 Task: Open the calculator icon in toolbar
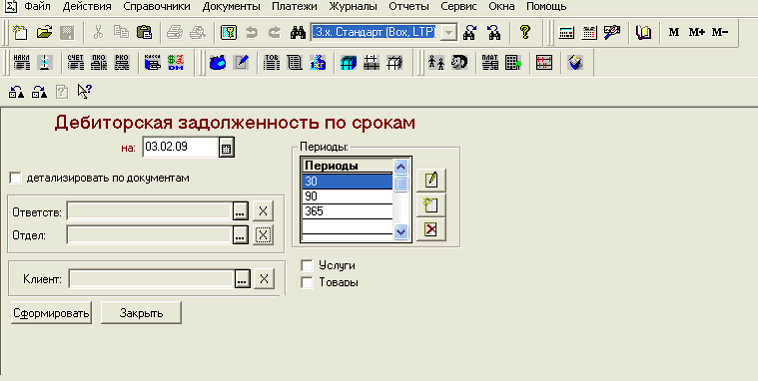click(x=566, y=33)
